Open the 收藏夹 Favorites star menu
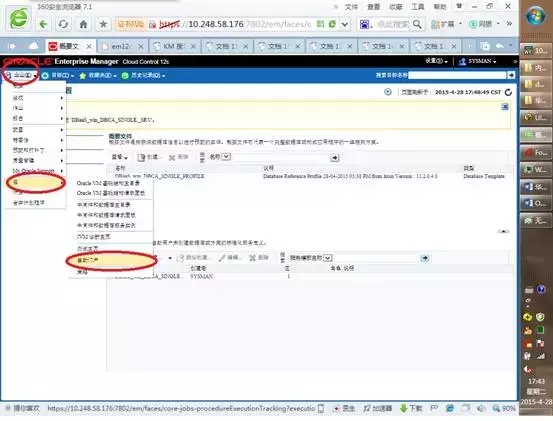This screenshot has width=553, height=421. click(x=98, y=75)
